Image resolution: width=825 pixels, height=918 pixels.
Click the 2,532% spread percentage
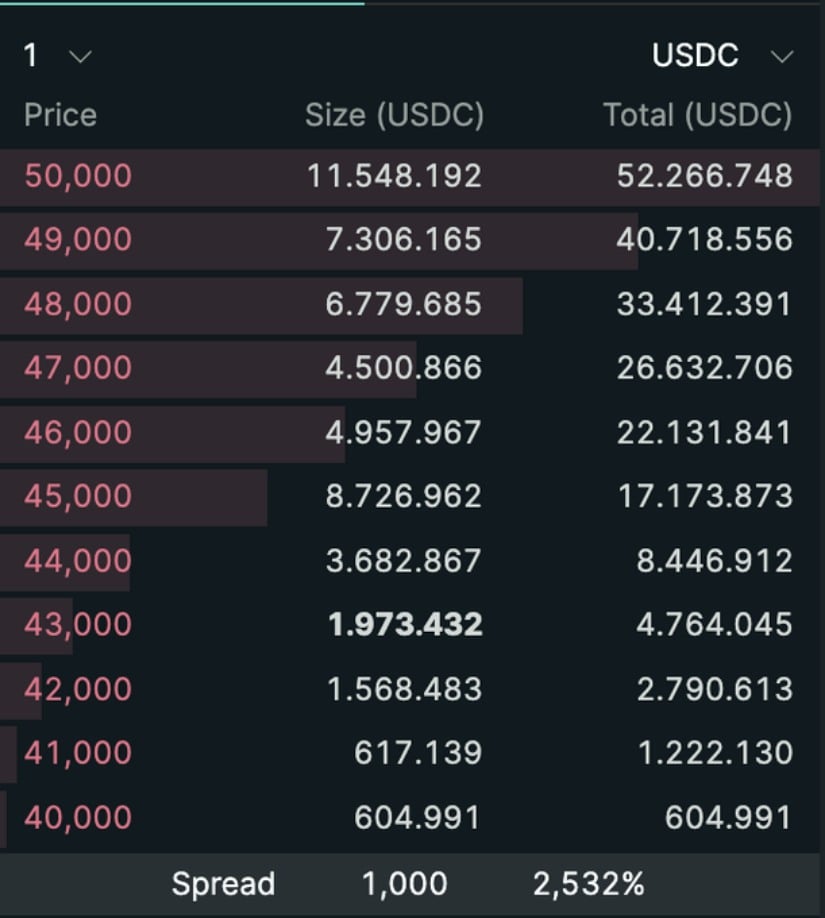click(588, 884)
